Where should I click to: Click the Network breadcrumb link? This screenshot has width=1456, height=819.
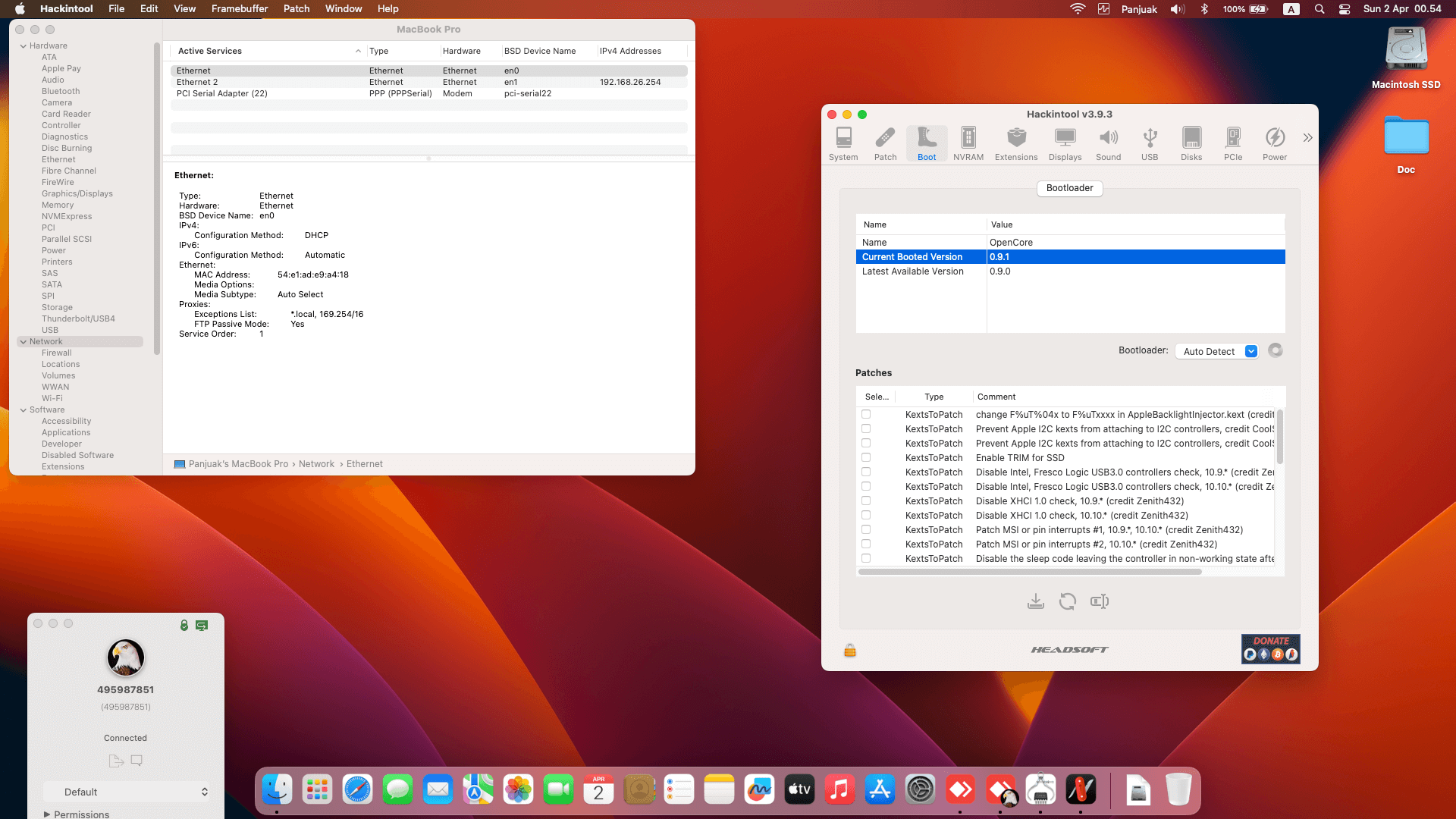(x=316, y=463)
